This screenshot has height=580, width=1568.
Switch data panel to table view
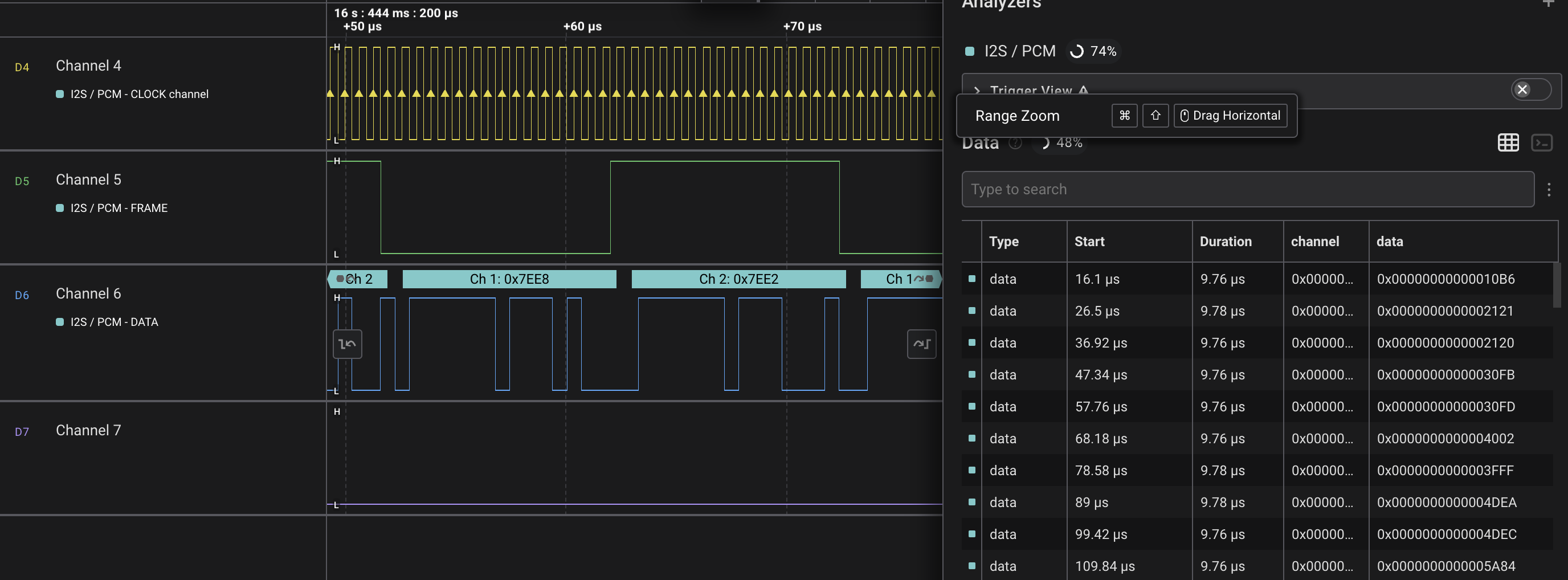(1508, 143)
